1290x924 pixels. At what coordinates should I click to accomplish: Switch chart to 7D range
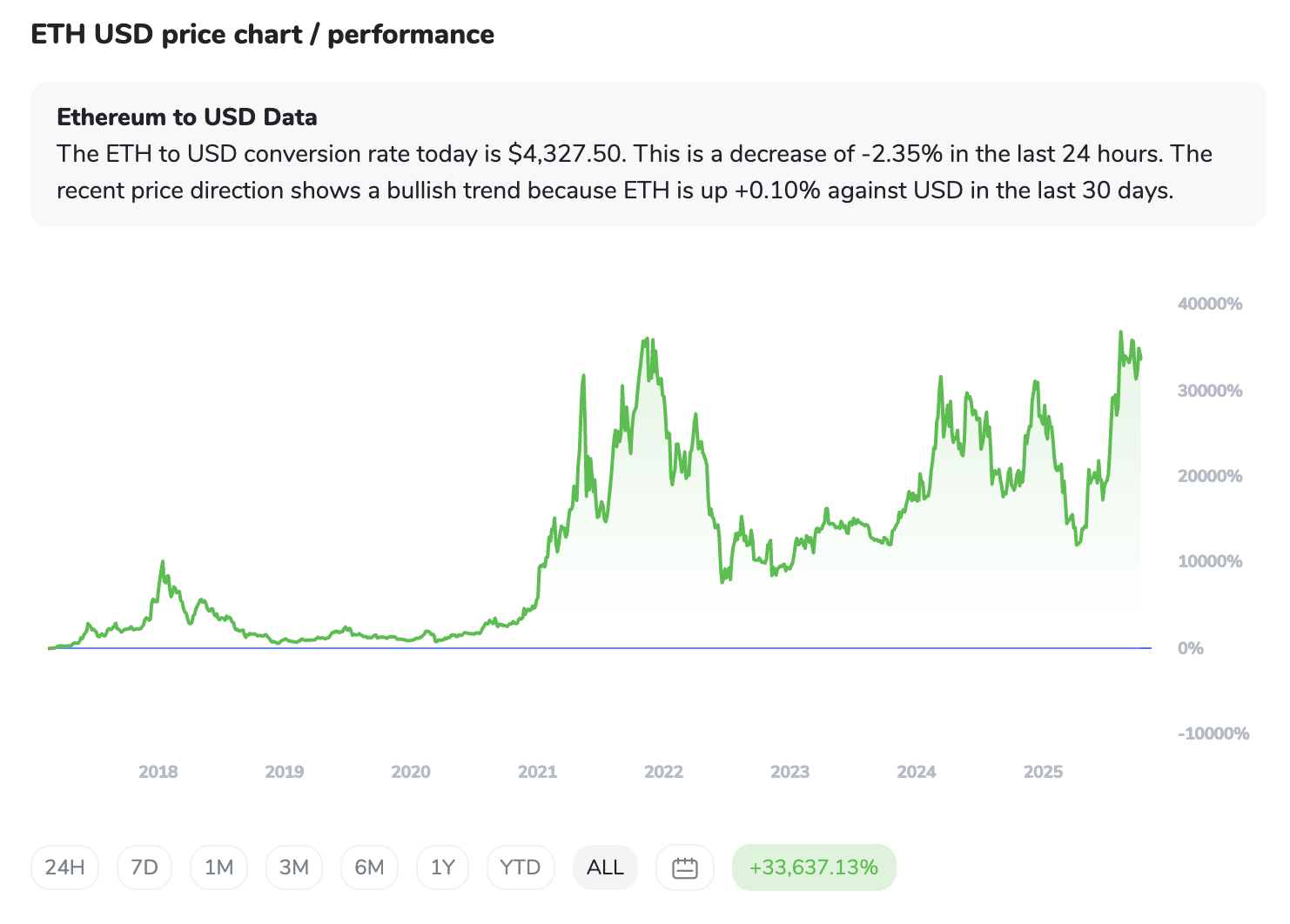point(144,867)
